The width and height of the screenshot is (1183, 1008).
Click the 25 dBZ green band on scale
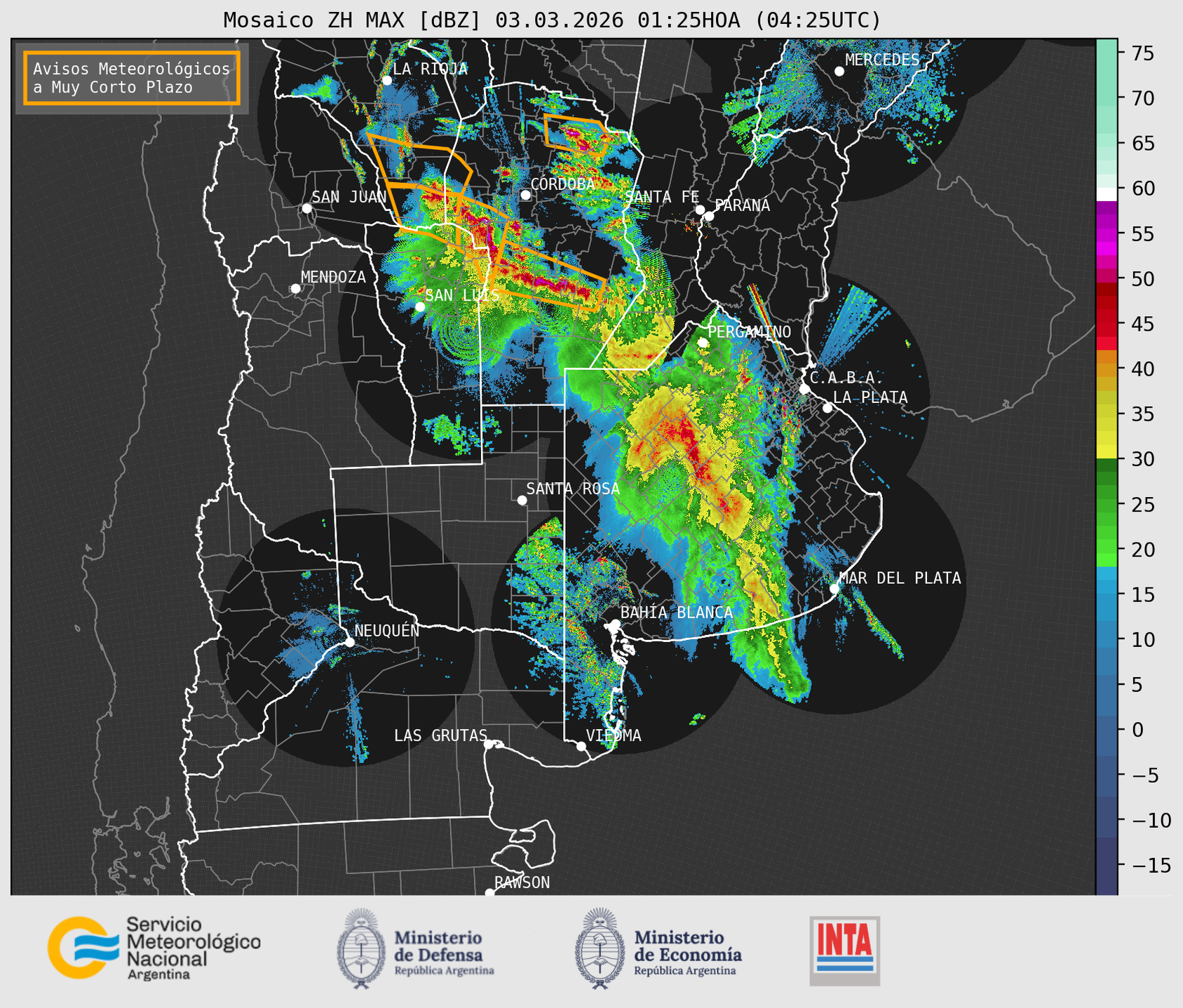point(1107,504)
